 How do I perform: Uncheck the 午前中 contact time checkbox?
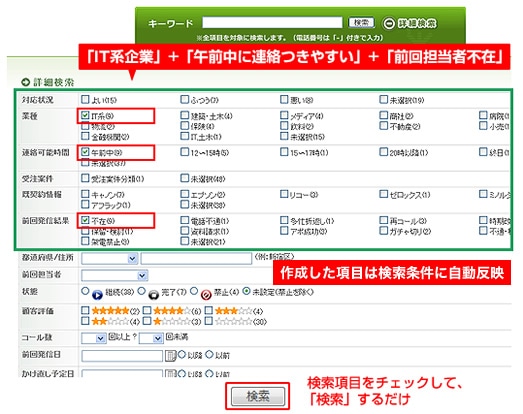[85, 152]
